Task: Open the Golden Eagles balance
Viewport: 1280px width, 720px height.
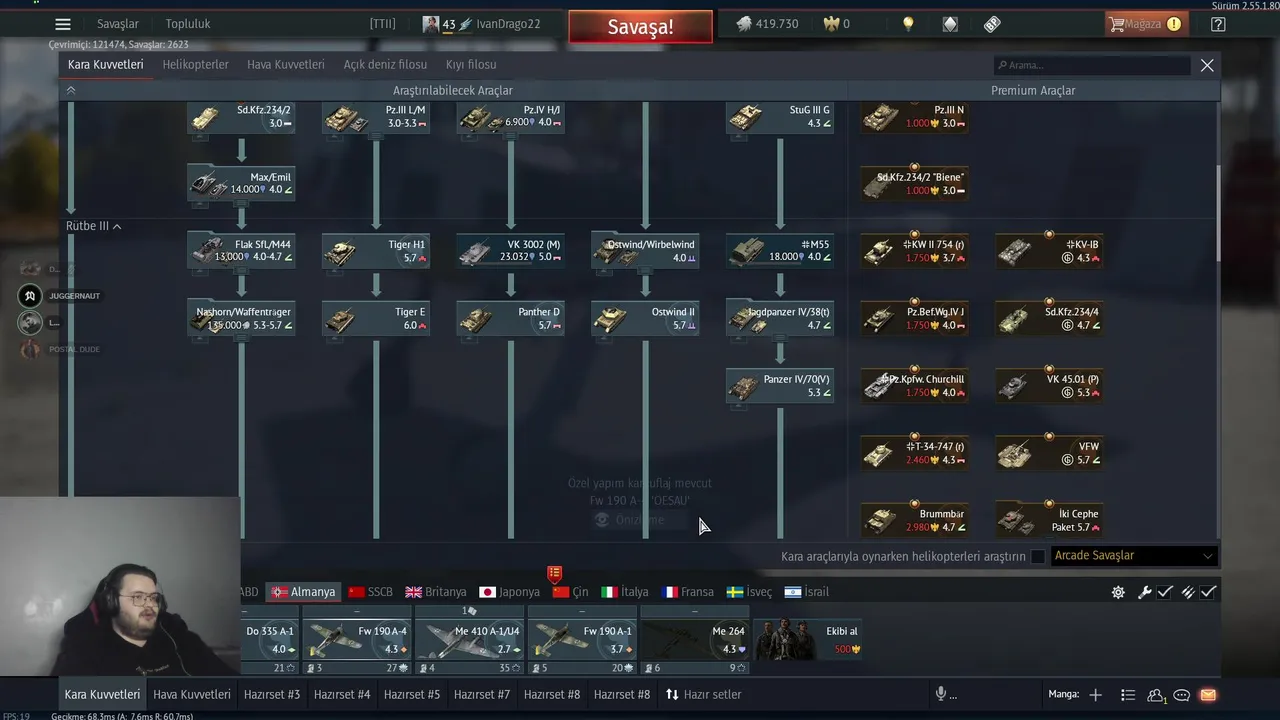Action: click(836, 24)
